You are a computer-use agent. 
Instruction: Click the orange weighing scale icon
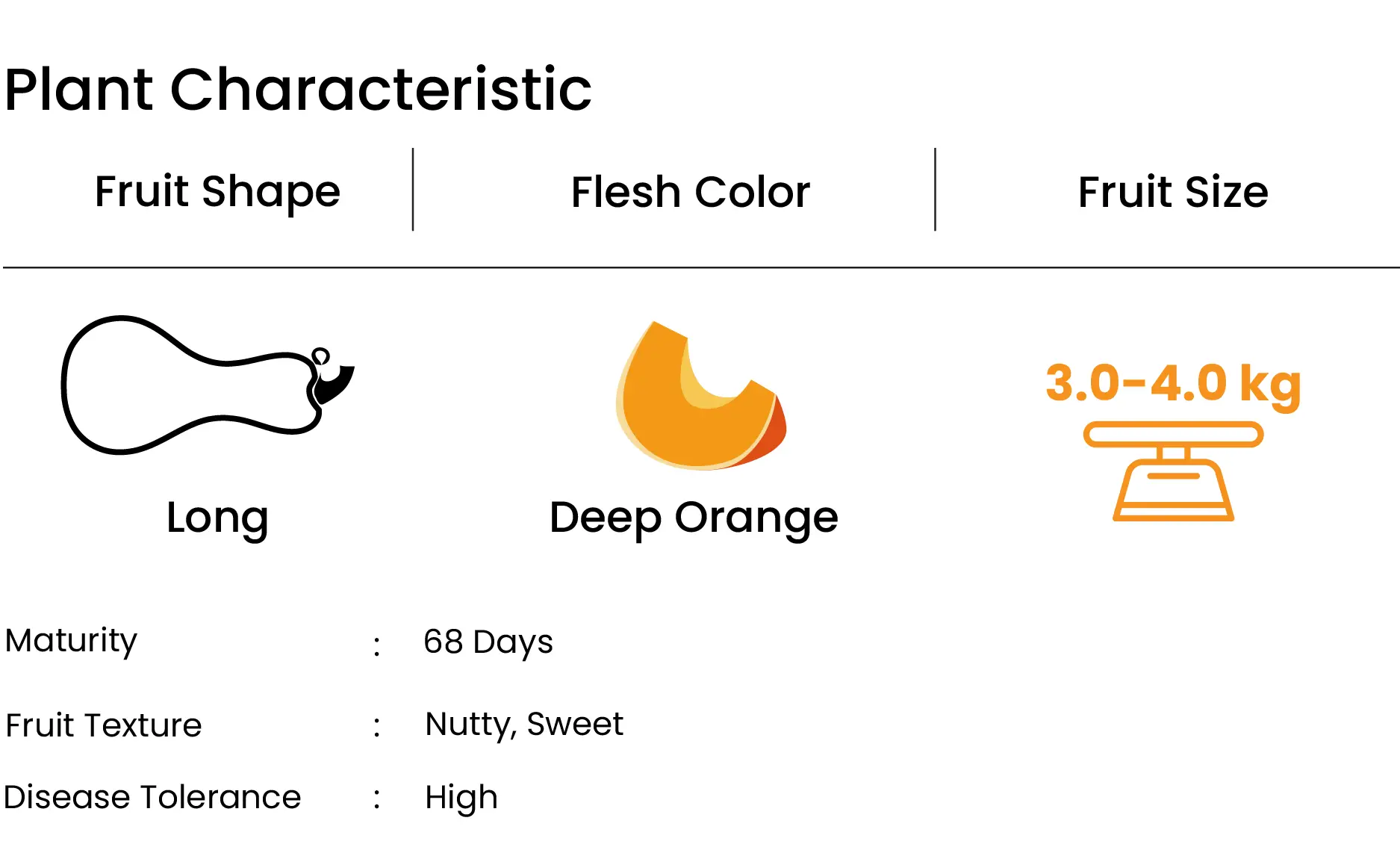point(1173,471)
